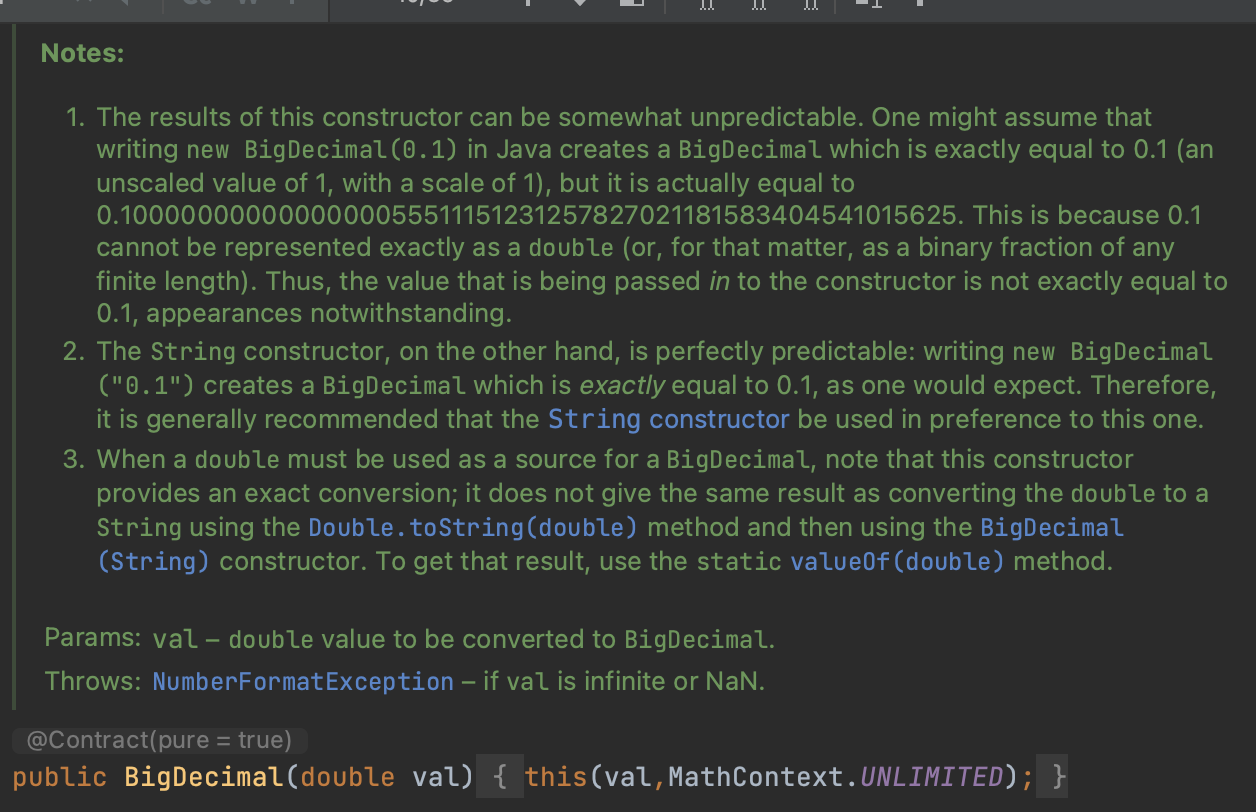Follow the Double.toString(double) link
This screenshot has height=812, width=1256.
coord(473,526)
